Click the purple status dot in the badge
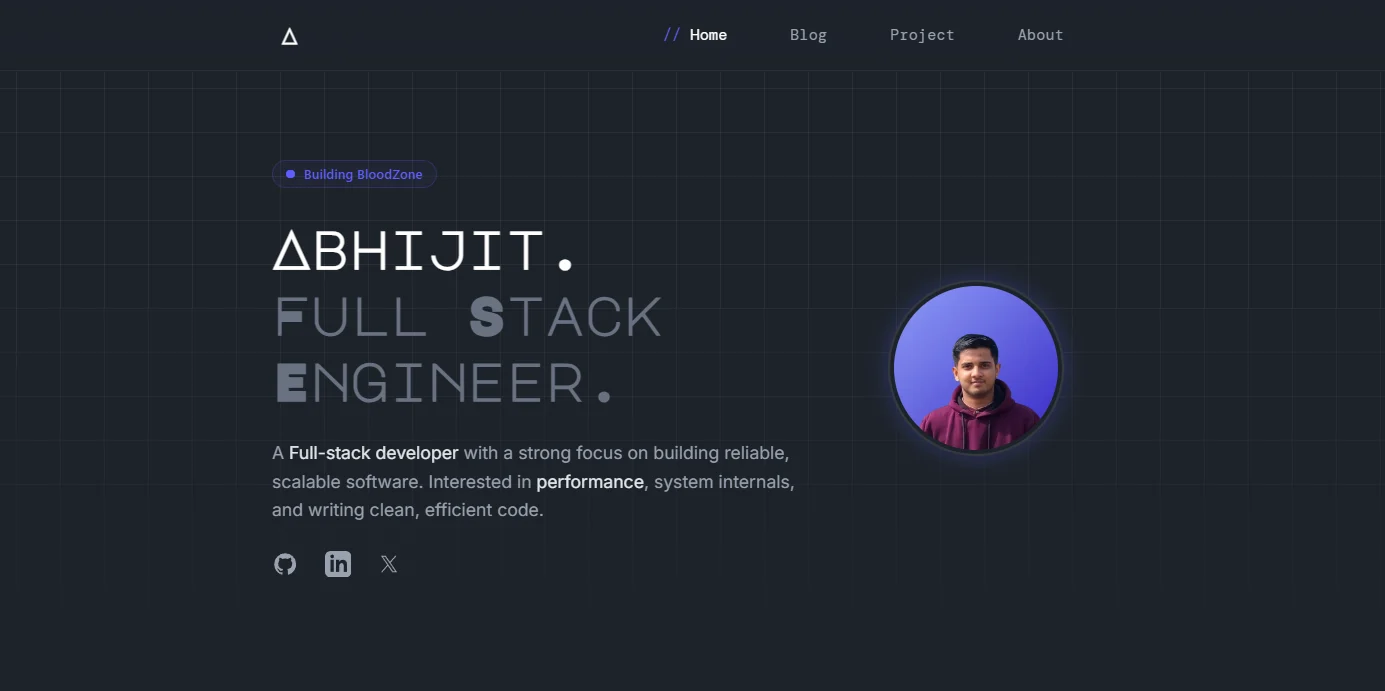Screen dimensions: 1385x691 (x=290, y=174)
